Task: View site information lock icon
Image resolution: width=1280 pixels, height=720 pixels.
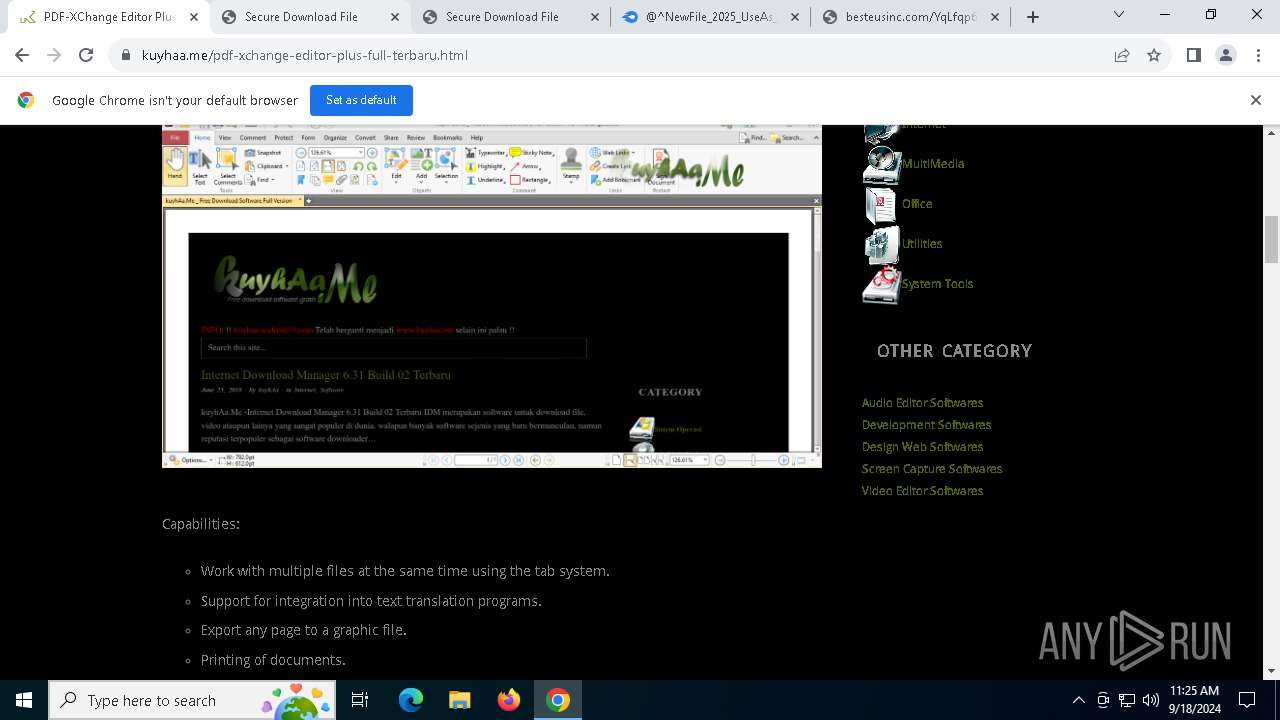Action: click(125, 55)
